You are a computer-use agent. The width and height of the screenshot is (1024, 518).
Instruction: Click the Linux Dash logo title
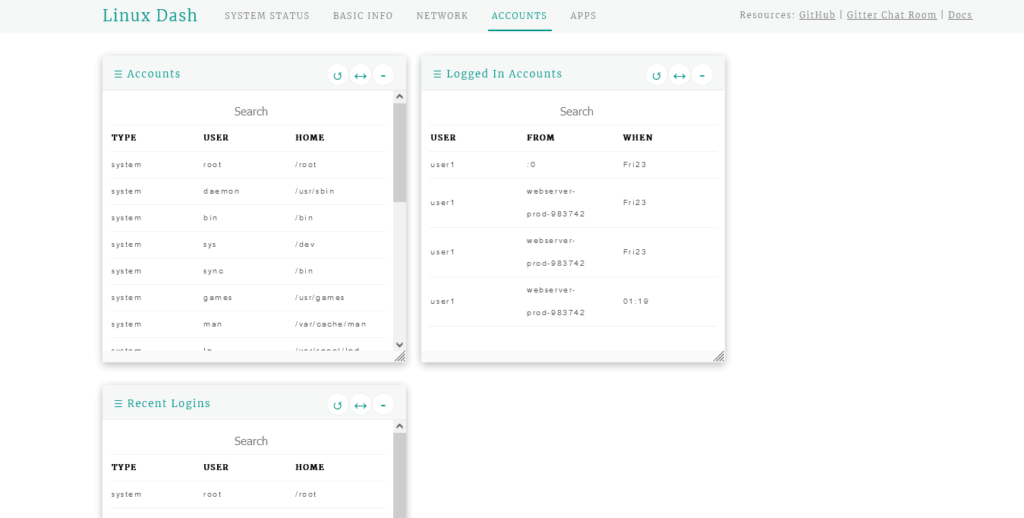pos(150,15)
